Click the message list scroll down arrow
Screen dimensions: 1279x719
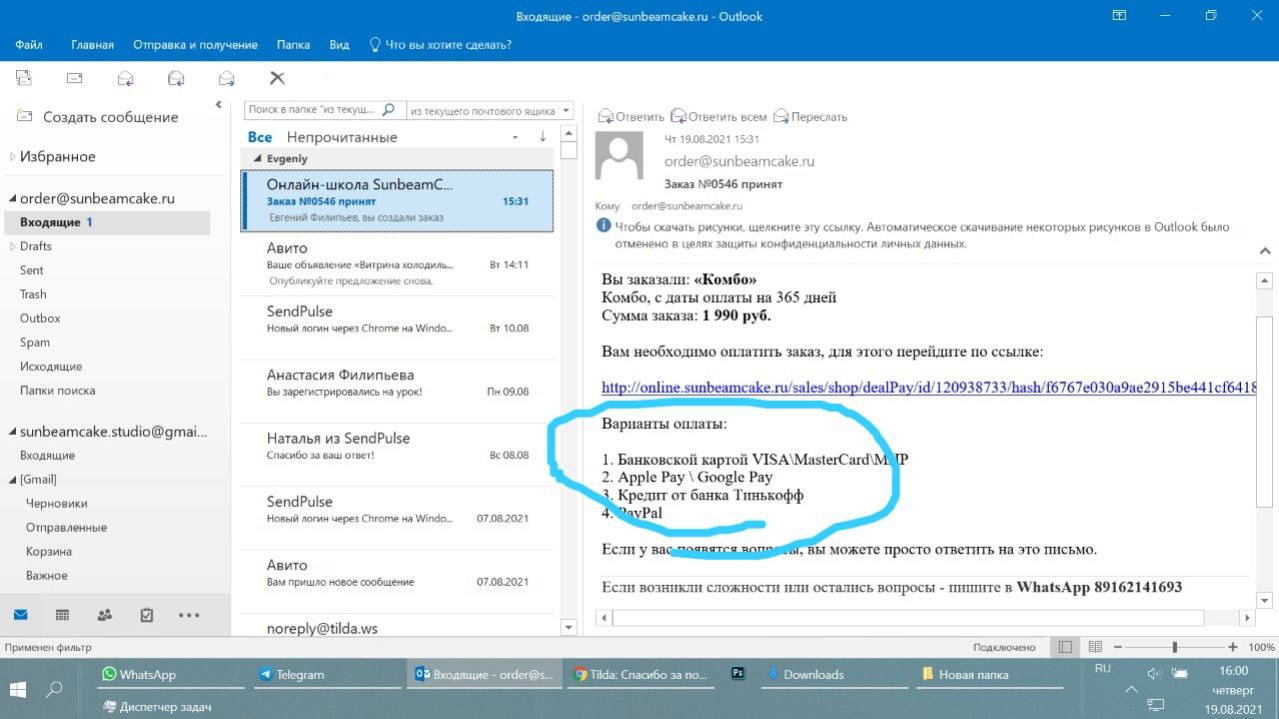[569, 627]
